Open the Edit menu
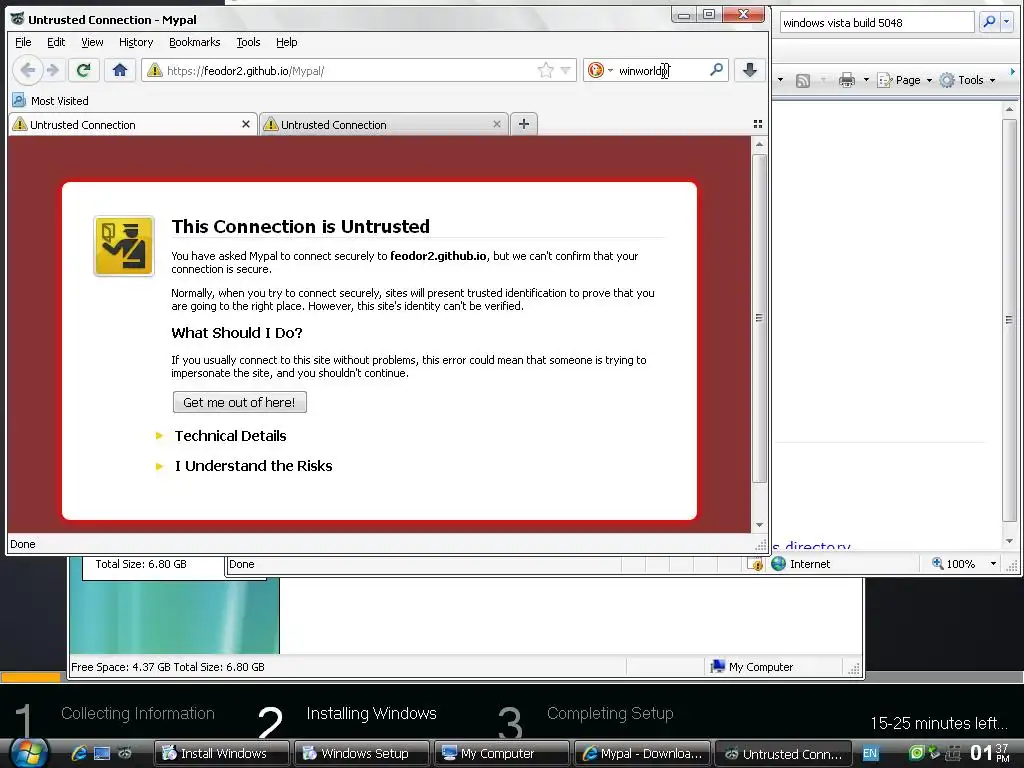The image size is (1024, 768). [x=56, y=42]
